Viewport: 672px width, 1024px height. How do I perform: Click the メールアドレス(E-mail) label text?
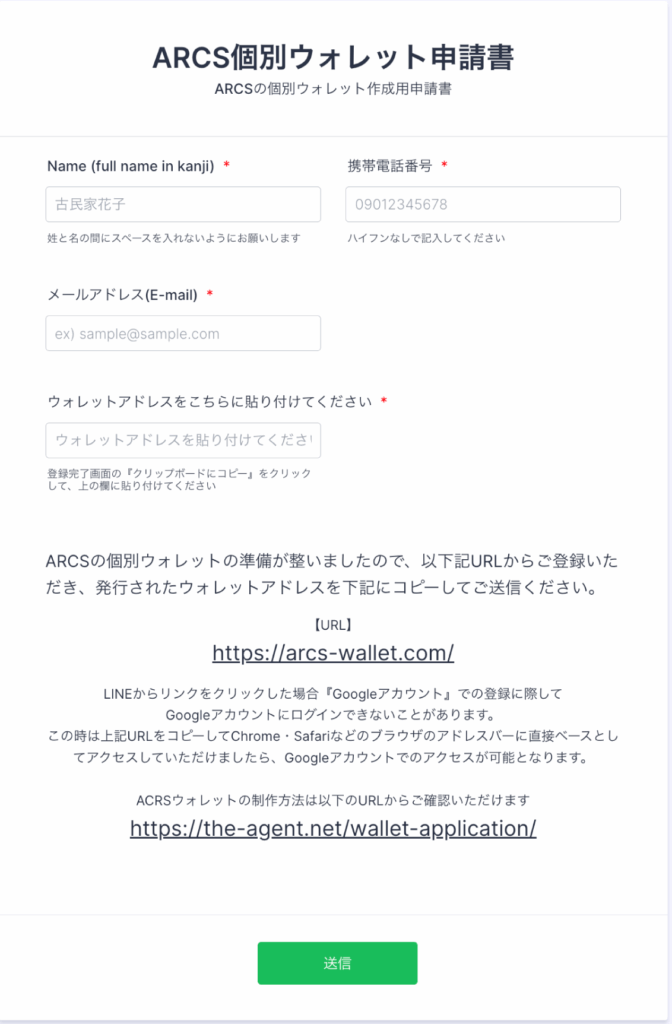[122, 295]
